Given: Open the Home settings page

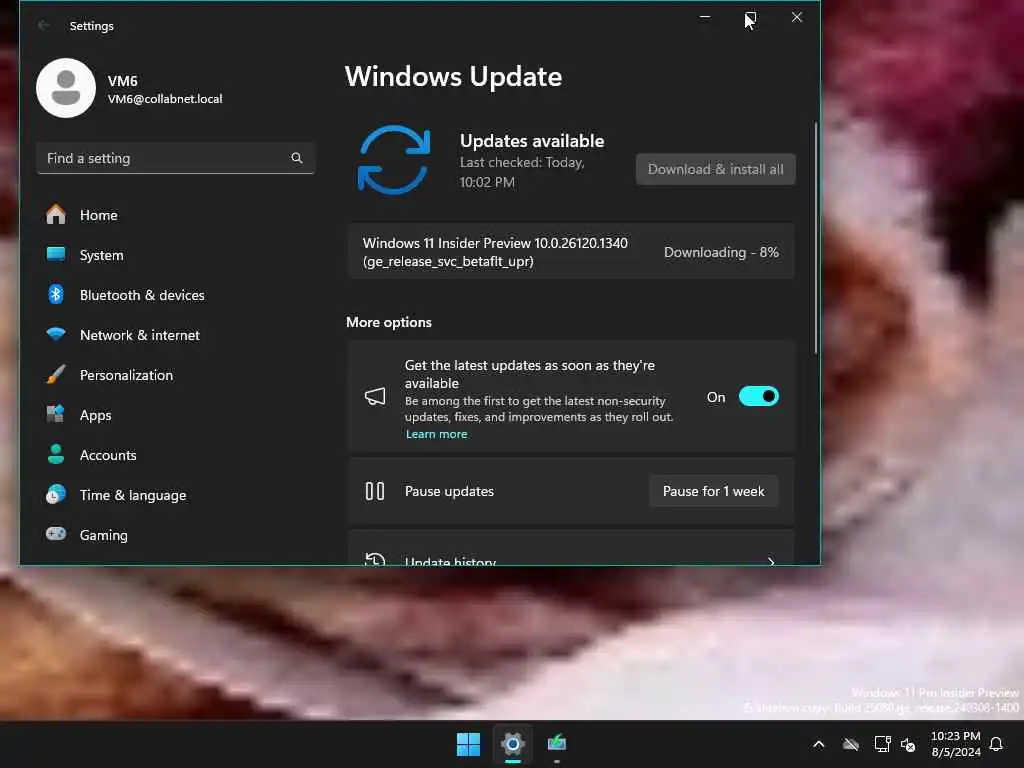Looking at the screenshot, I should (175, 216).
